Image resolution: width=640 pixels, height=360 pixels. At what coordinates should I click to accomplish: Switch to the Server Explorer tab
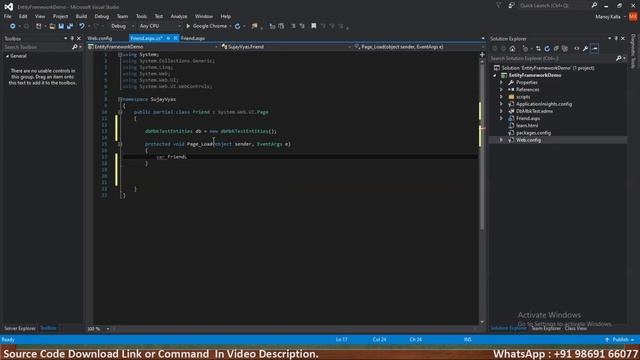pos(20,329)
